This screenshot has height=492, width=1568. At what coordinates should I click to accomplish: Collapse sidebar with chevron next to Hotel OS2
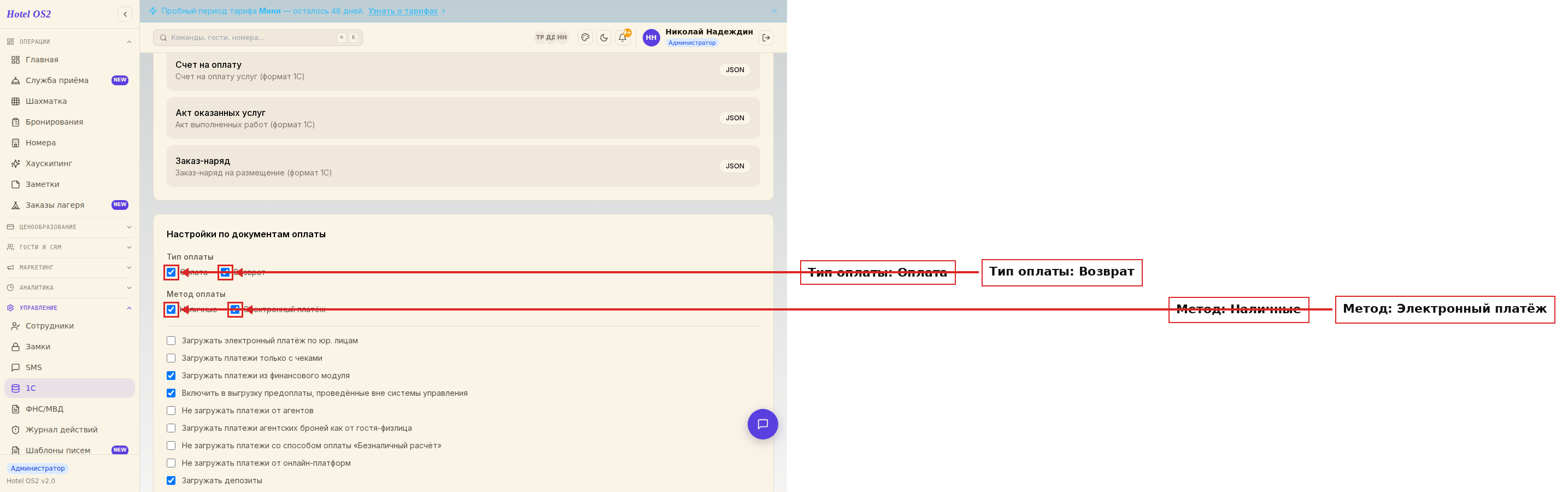125,14
